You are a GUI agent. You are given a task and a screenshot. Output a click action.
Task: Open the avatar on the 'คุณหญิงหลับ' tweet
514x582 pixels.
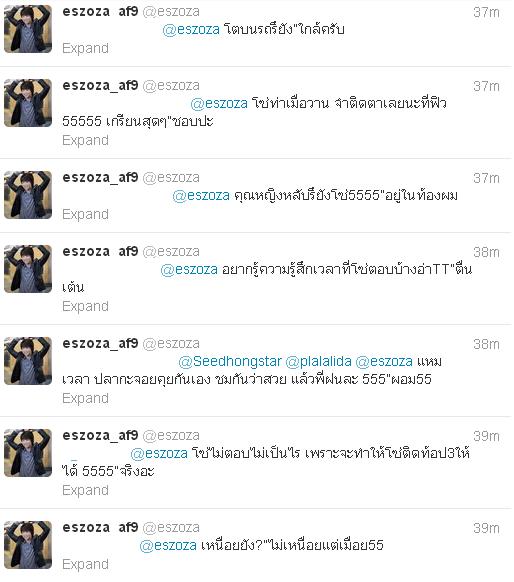click(28, 195)
